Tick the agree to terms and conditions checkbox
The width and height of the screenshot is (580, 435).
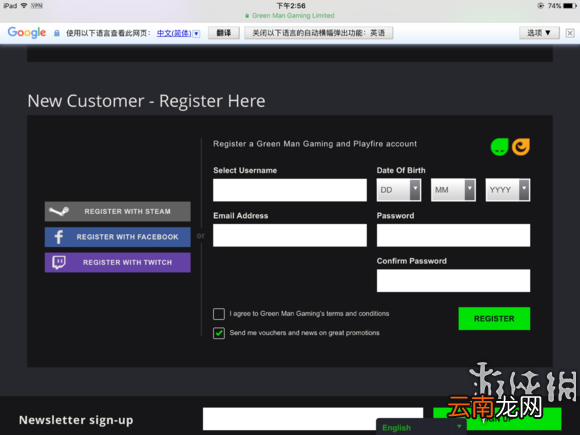[219, 314]
